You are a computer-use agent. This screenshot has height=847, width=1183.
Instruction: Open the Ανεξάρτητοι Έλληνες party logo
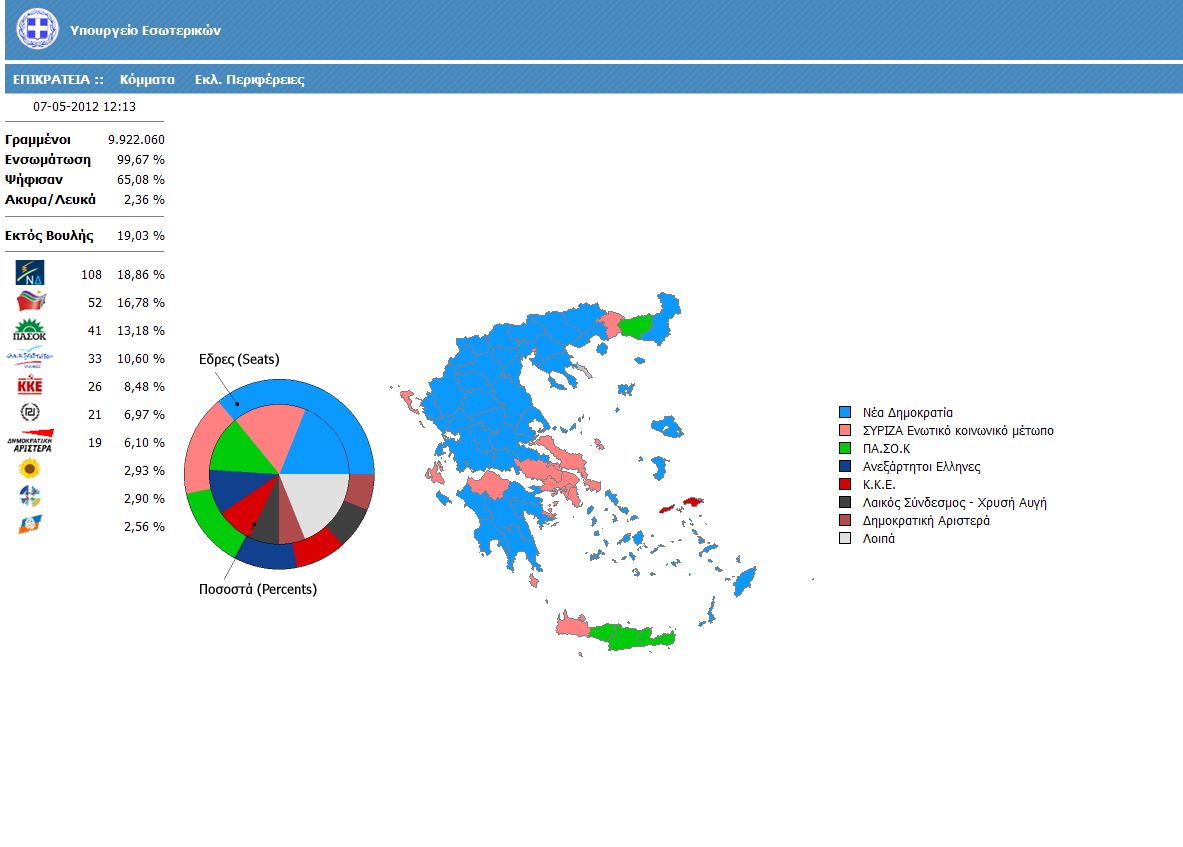coord(30,358)
